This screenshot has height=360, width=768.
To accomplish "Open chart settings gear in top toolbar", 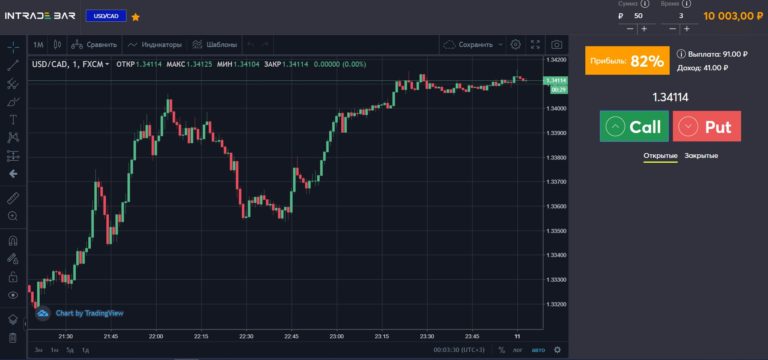I will click(x=515, y=45).
